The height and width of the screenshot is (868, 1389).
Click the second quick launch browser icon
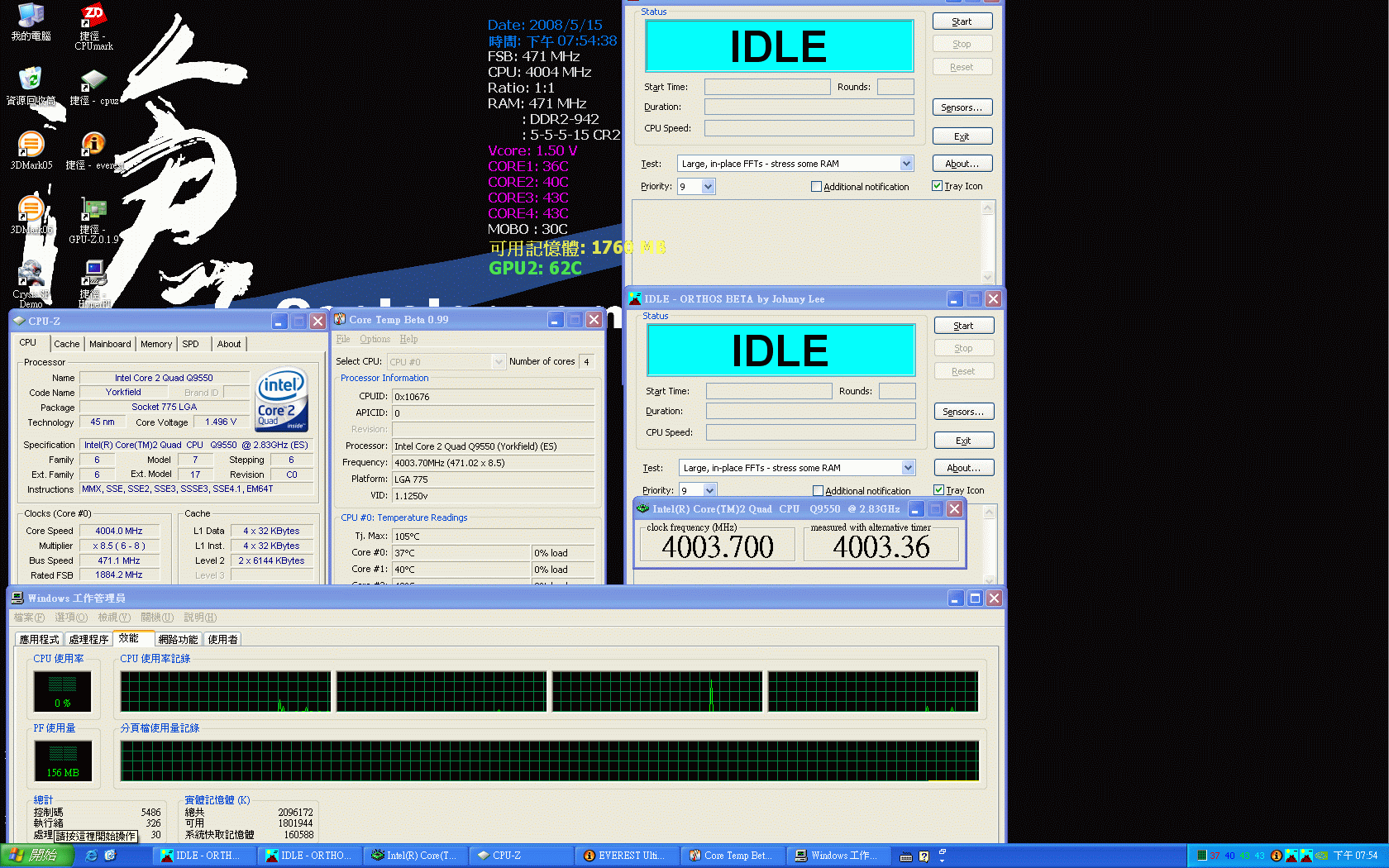tap(110, 856)
